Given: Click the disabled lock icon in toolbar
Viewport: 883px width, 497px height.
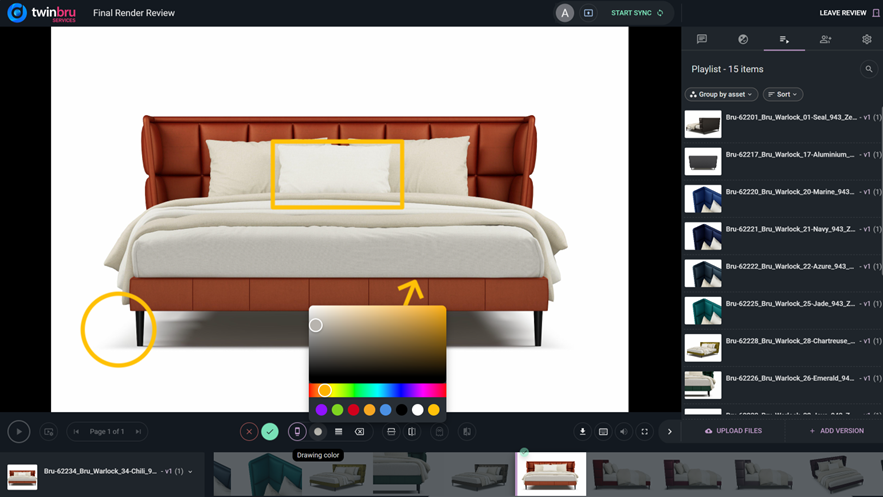Looking at the screenshot, I should tap(439, 432).
